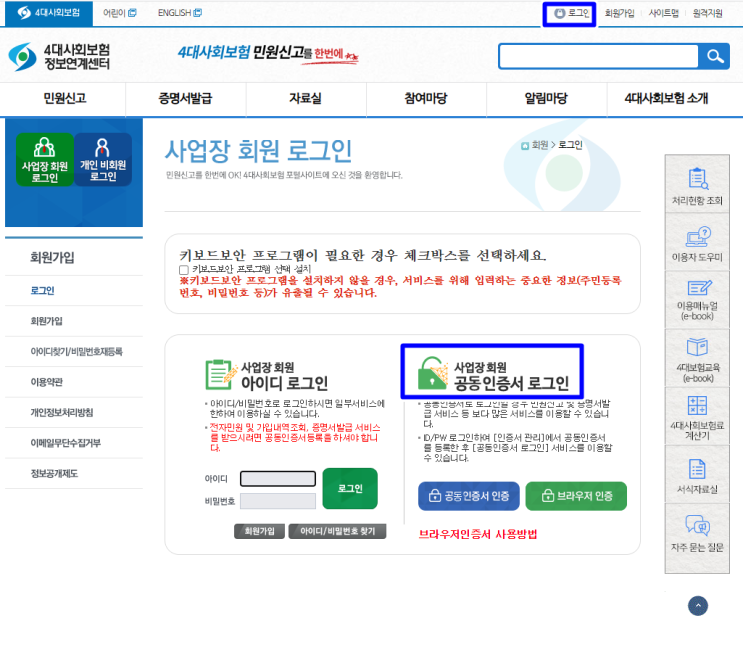The height and width of the screenshot is (655, 743).
Task: Click the 4대사회보험 정보연계센터 logo
Action: (x=59, y=56)
